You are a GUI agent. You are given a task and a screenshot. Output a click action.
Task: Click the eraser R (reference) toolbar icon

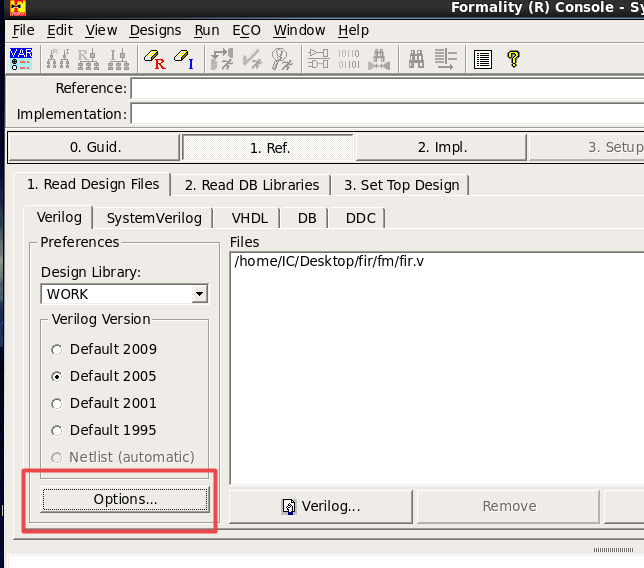pyautogui.click(x=154, y=59)
